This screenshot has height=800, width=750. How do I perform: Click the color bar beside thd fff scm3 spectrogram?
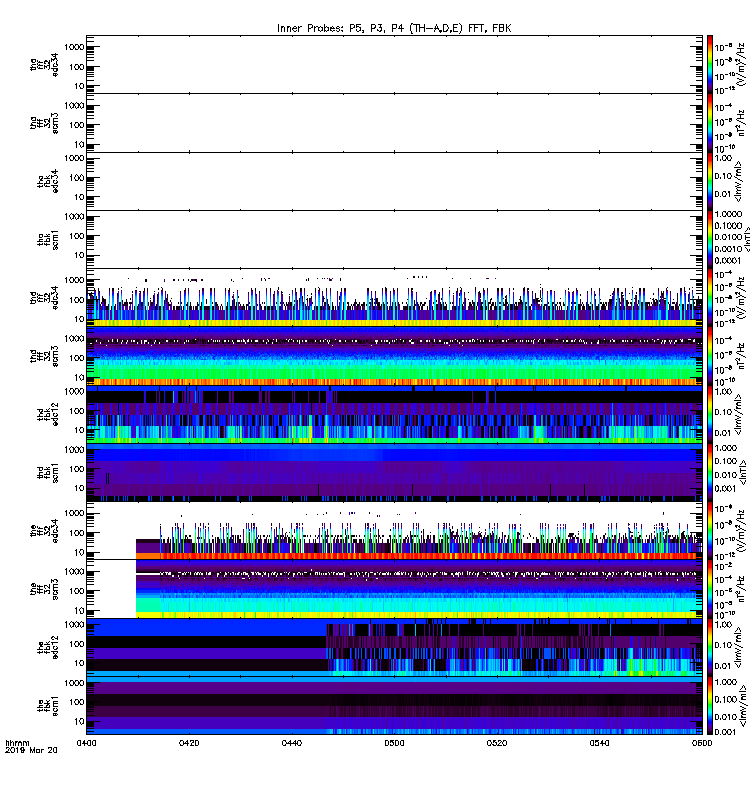click(x=710, y=356)
